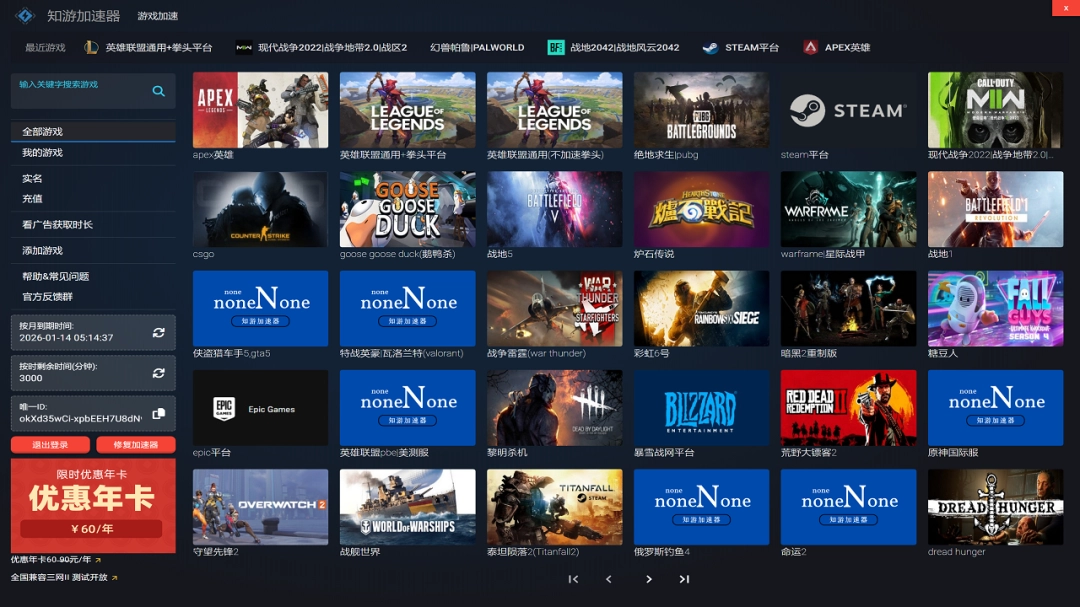Open recent game APEX英雄 shortcut

point(836,47)
